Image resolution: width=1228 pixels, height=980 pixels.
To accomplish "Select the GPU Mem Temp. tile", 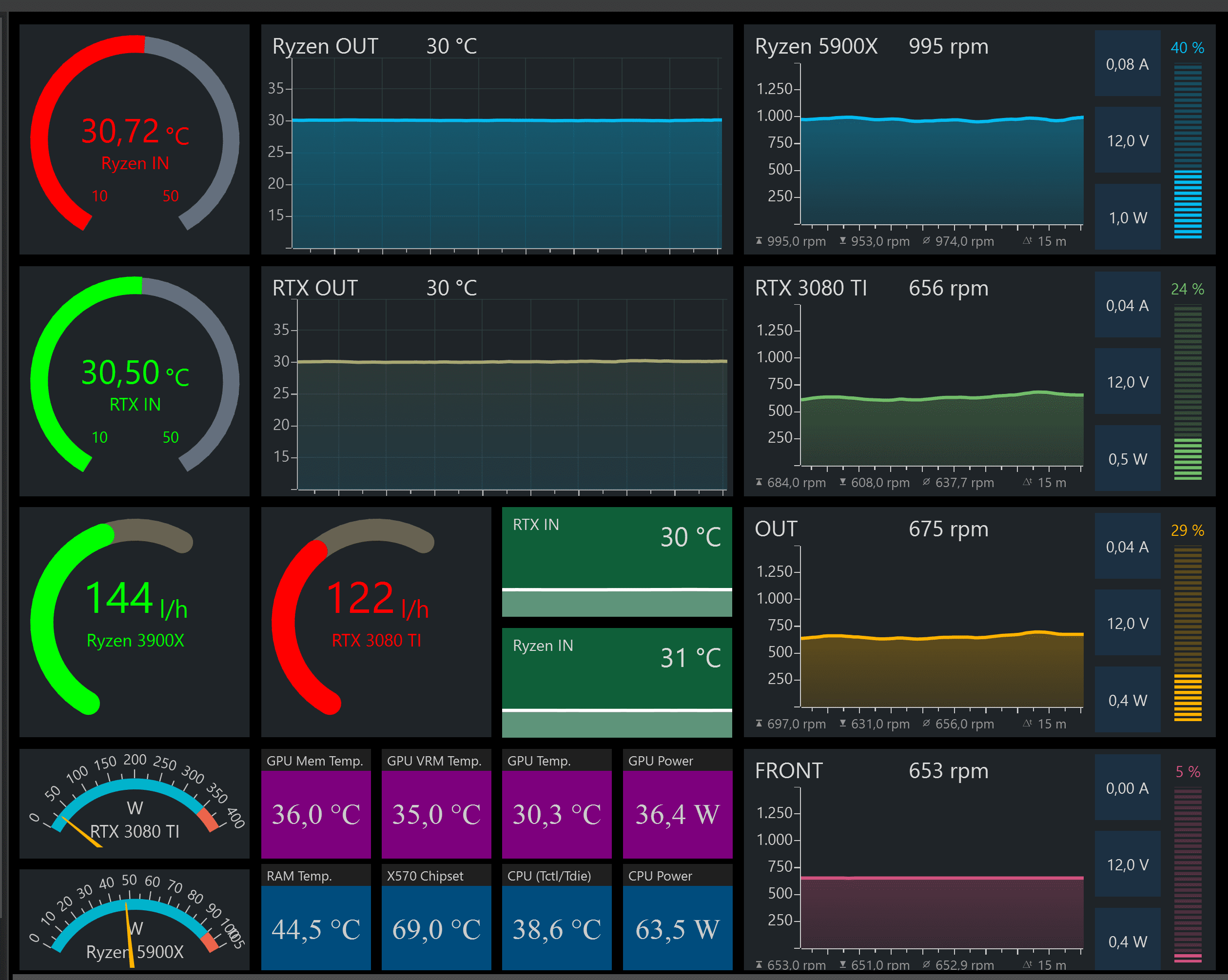I will pyautogui.click(x=316, y=804).
